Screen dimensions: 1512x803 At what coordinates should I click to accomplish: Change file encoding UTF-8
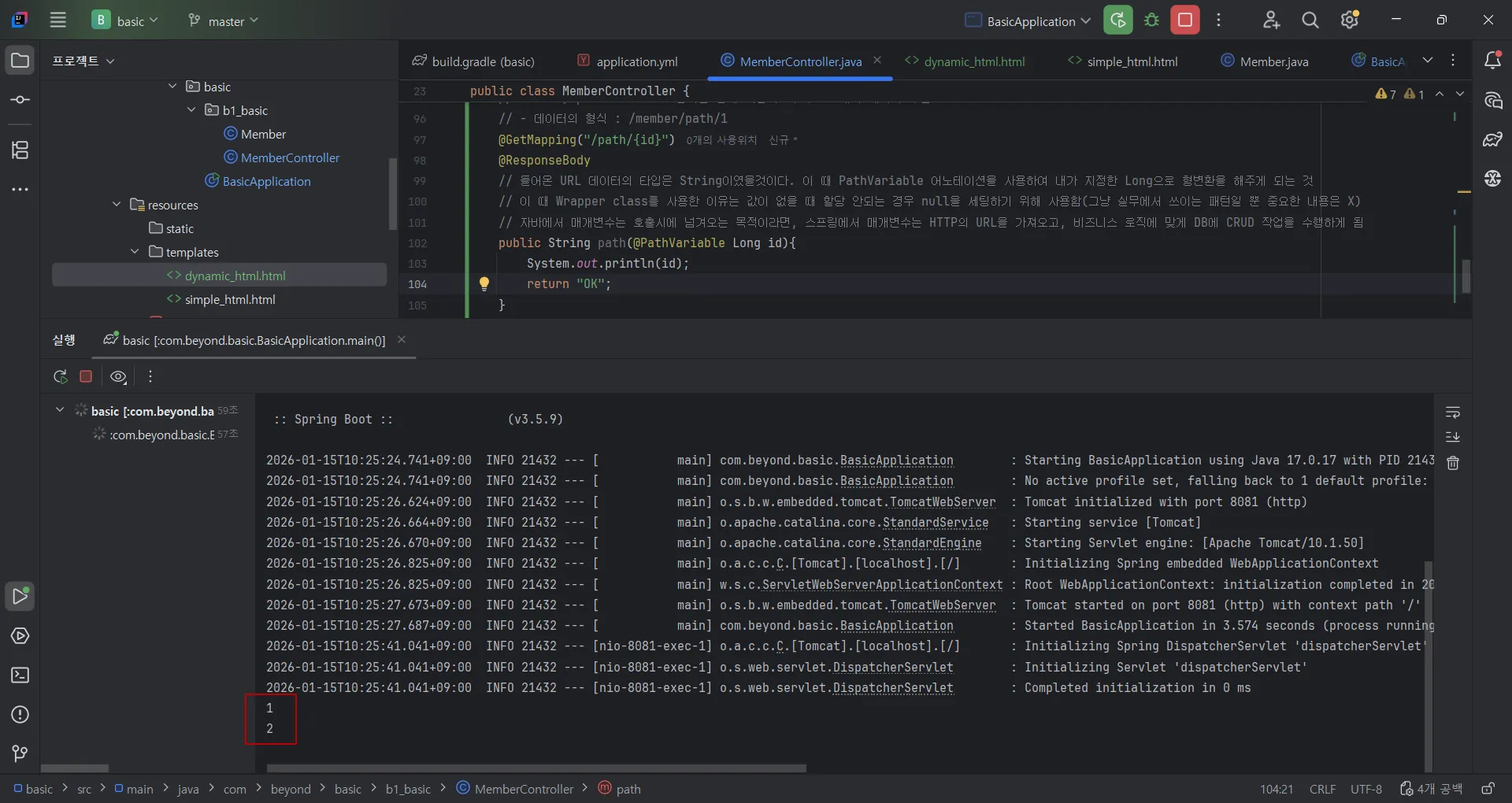(1366, 789)
